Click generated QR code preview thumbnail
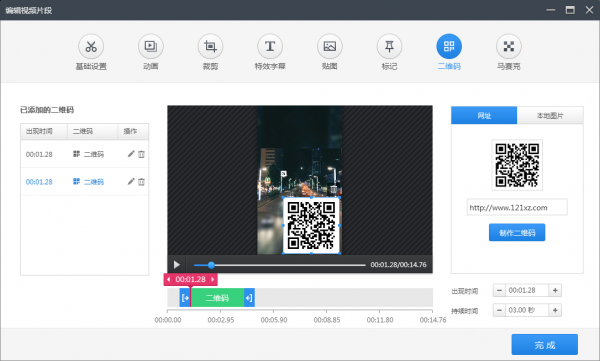 coord(517,165)
